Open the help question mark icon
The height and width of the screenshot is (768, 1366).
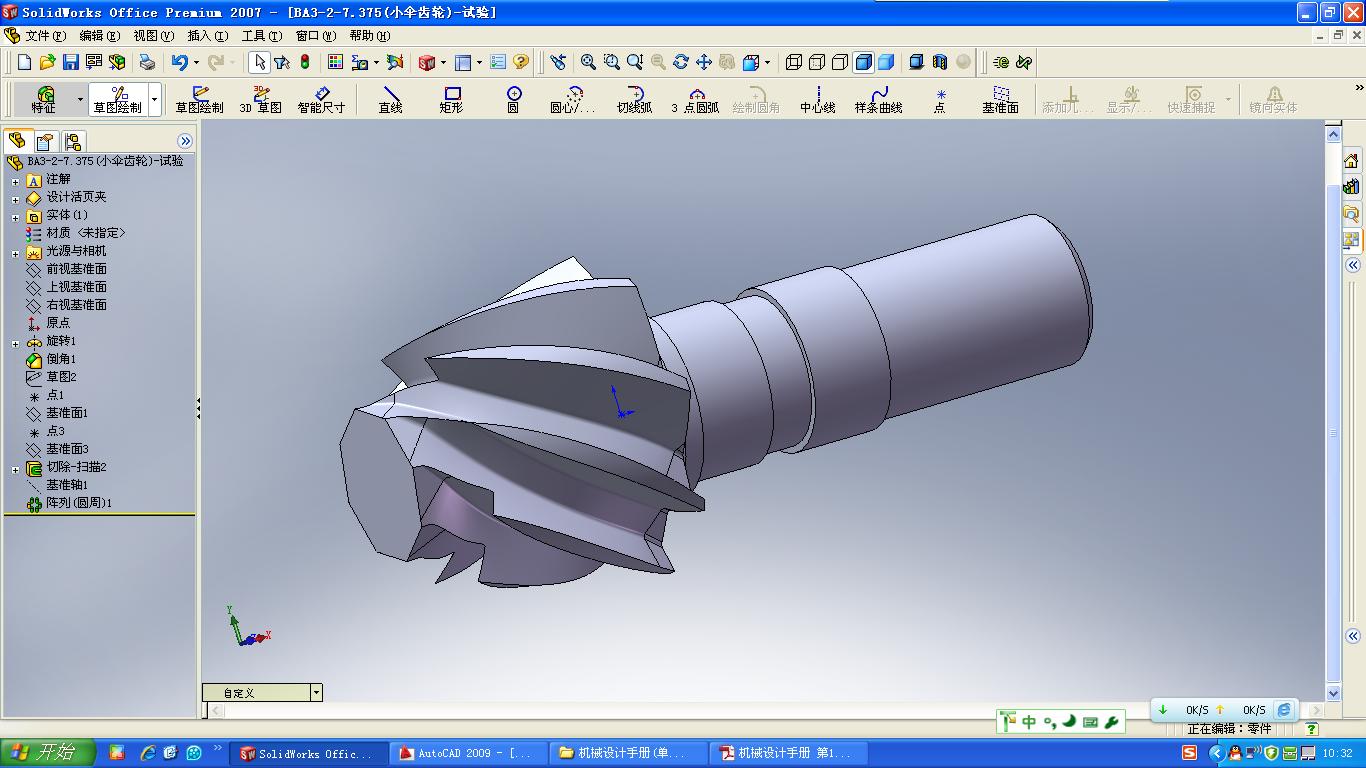pos(521,62)
